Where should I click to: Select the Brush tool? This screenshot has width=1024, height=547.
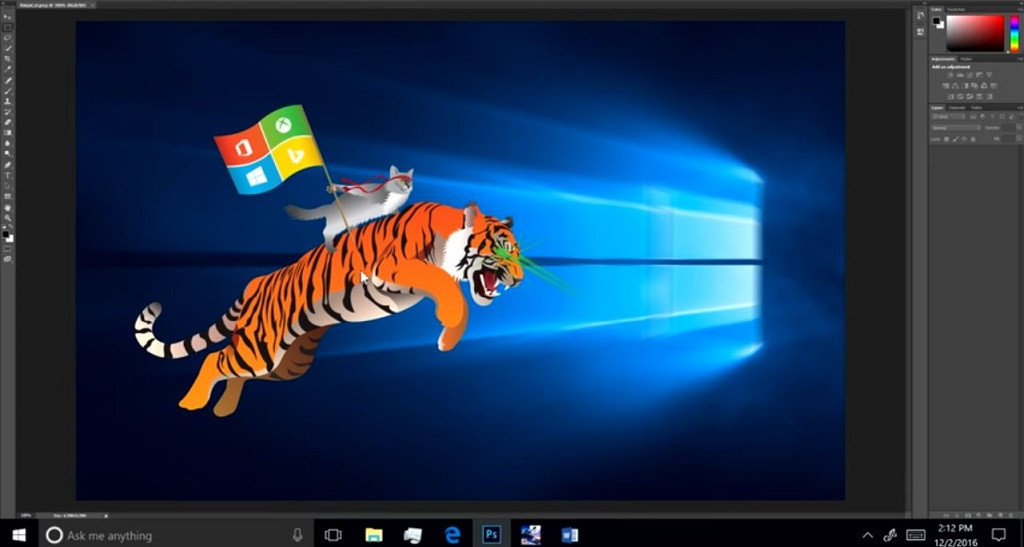coord(8,91)
